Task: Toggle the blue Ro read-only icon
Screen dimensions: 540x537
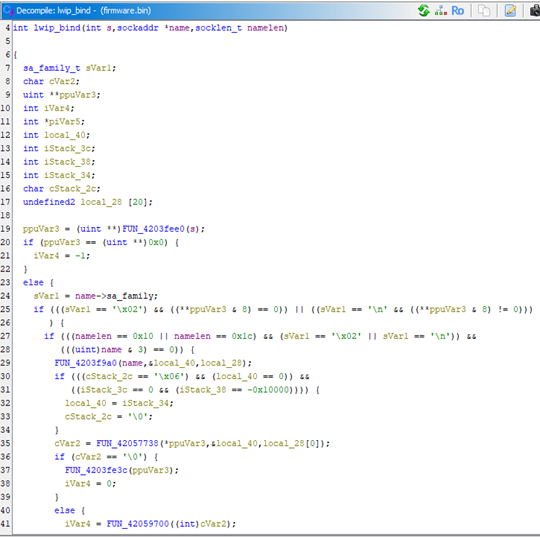Action: tap(457, 11)
